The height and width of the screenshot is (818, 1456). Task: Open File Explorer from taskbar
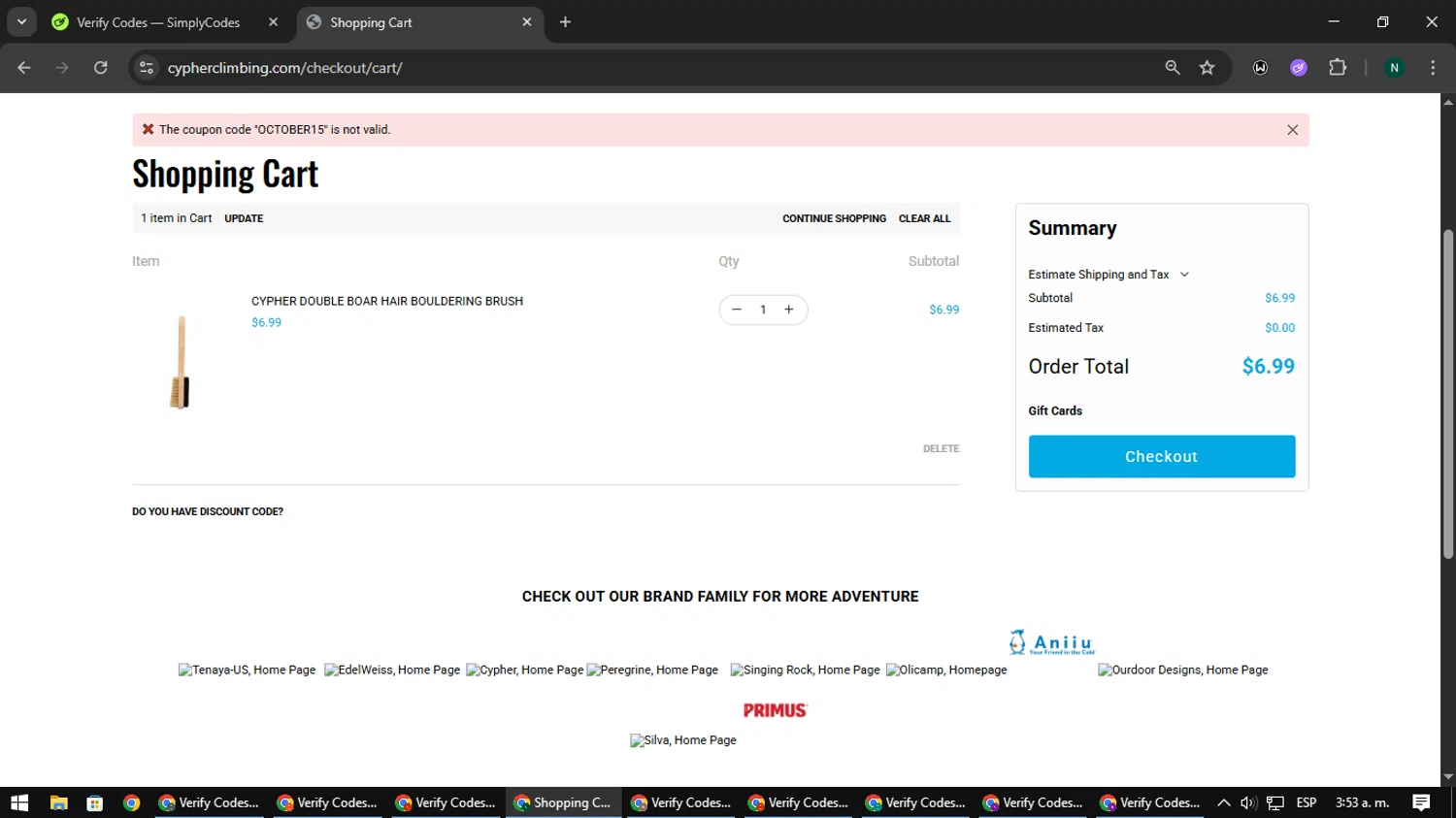coord(58,802)
